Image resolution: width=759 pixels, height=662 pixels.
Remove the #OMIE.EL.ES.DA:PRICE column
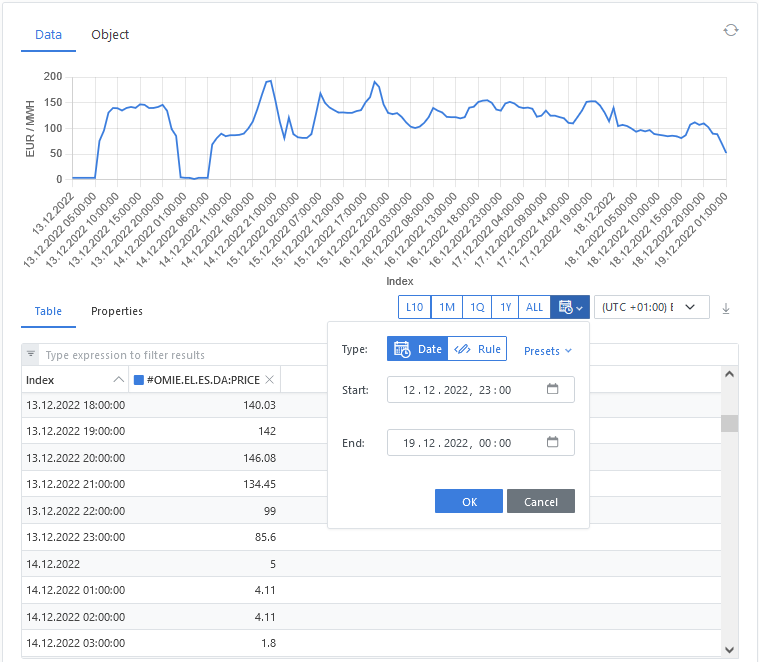(269, 379)
